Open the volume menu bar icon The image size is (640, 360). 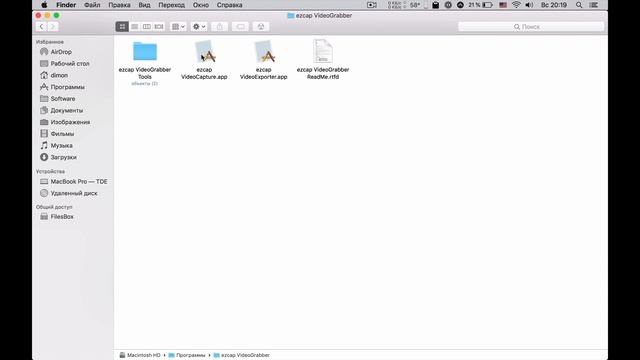(529, 5)
